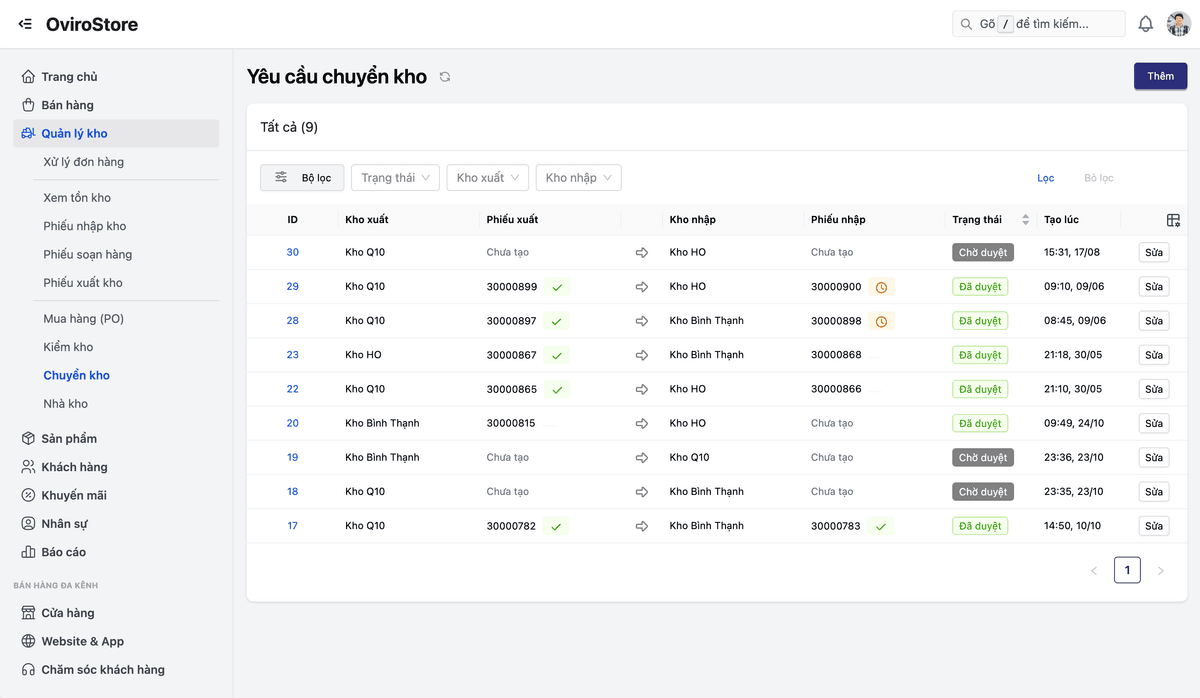Expand the Trạng thái filter dropdown
1200x698 pixels.
coord(395,178)
